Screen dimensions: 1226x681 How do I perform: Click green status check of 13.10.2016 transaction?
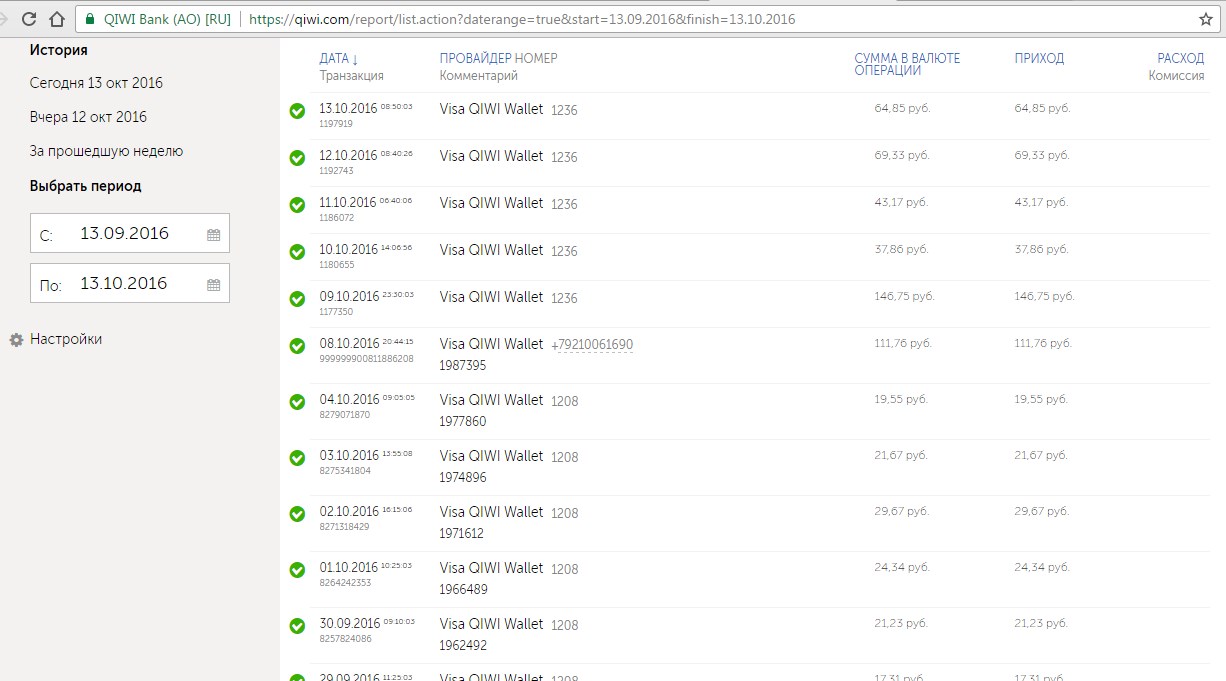(x=297, y=111)
